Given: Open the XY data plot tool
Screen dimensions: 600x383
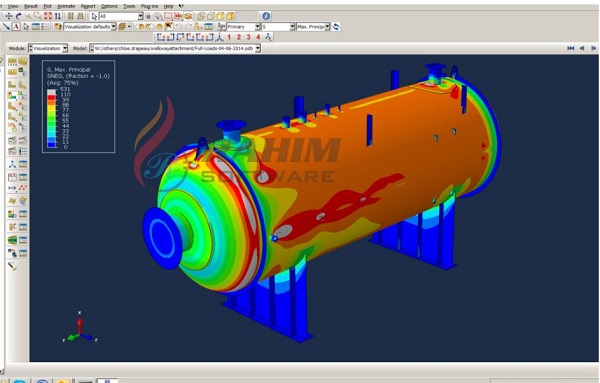Looking at the screenshot, I should 23,188.
